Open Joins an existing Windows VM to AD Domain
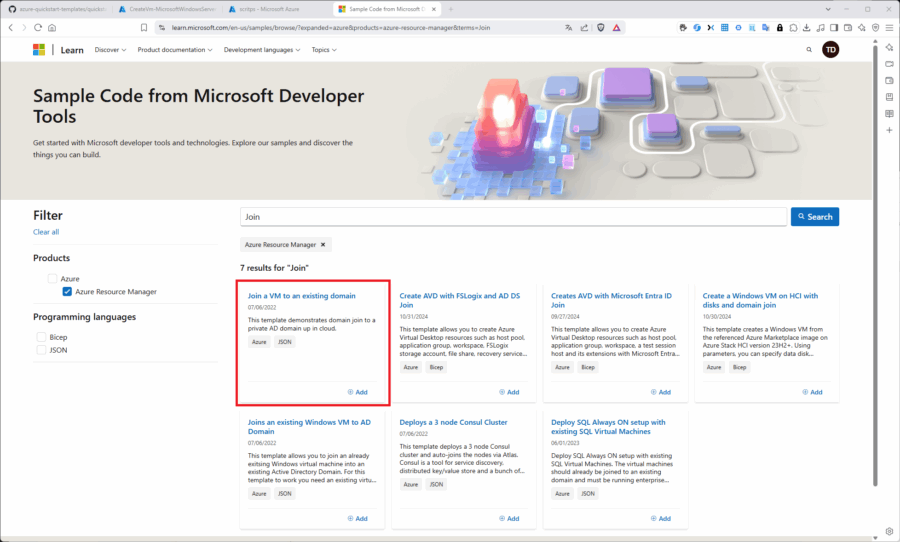The height and width of the screenshot is (542, 900). (x=309, y=427)
